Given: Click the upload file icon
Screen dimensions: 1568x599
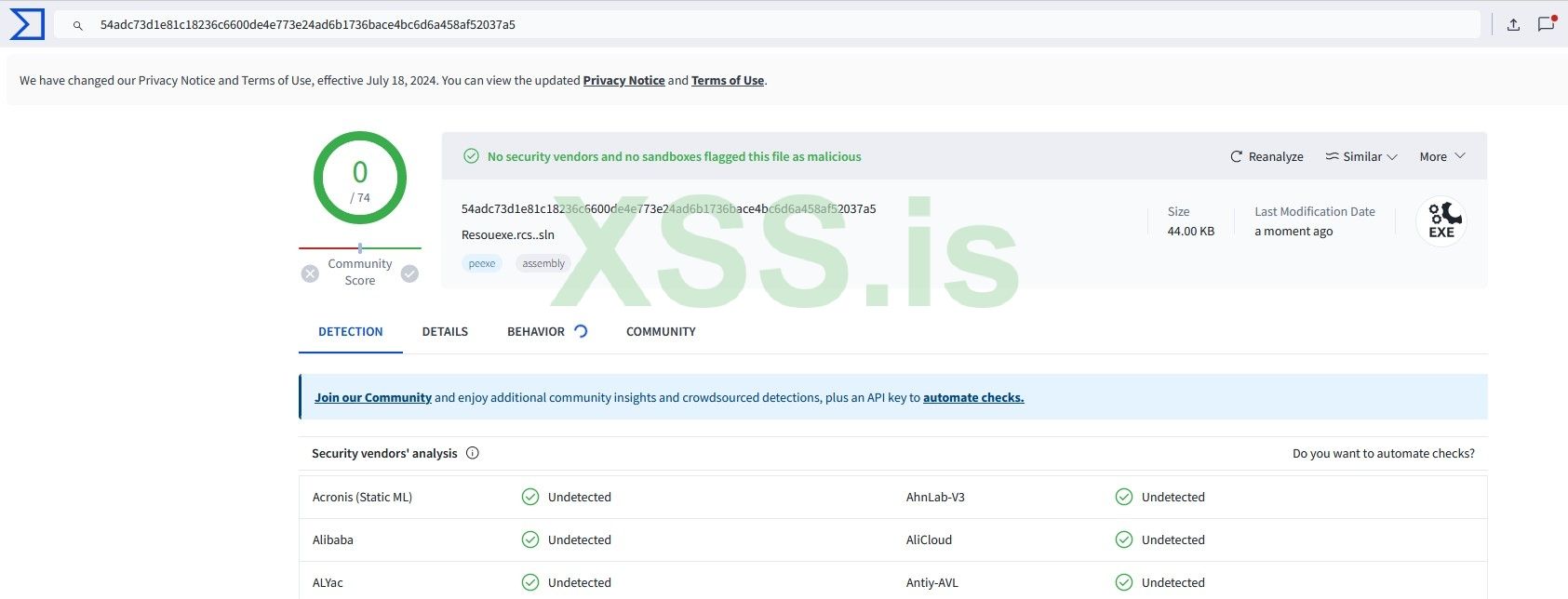Looking at the screenshot, I should click(1513, 25).
